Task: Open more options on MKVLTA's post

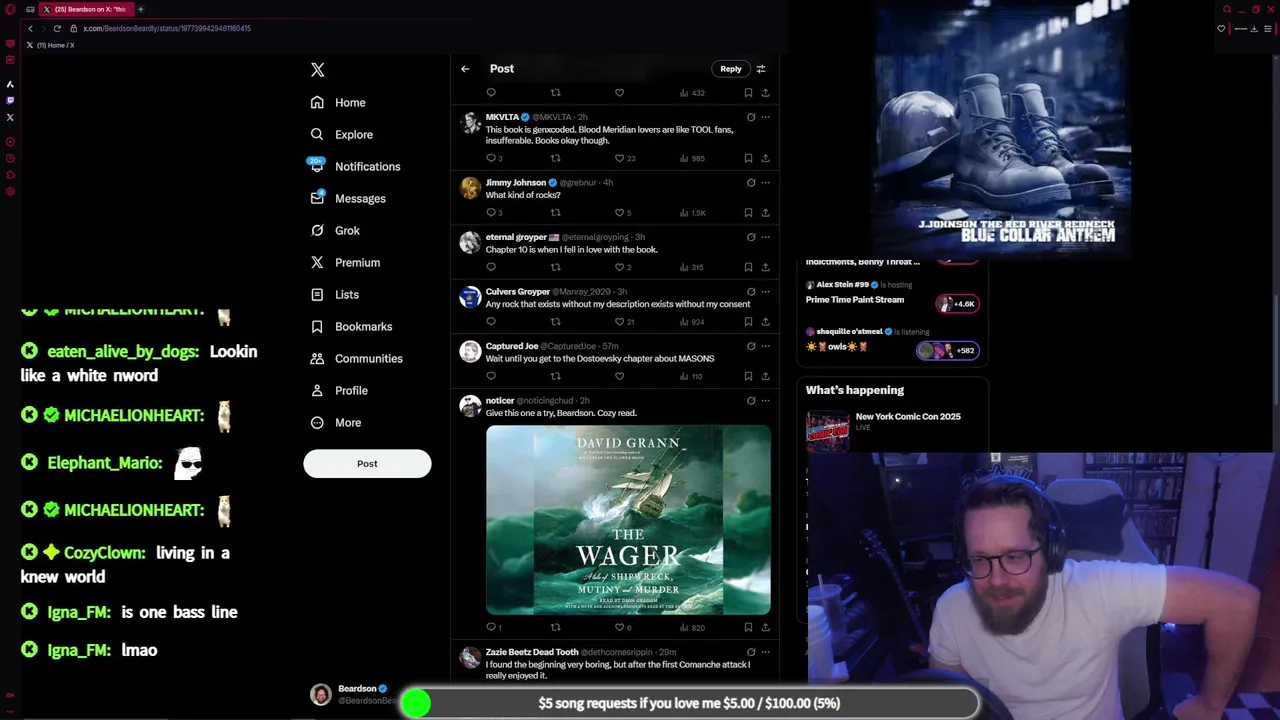Action: (765, 117)
